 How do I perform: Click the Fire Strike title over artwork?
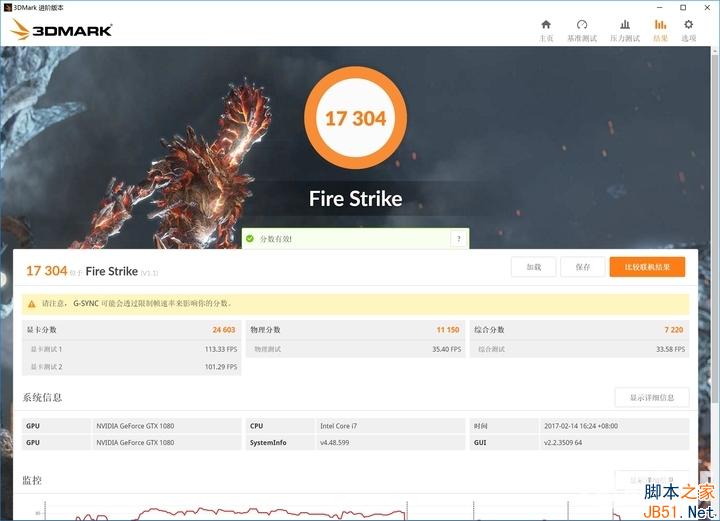[355, 199]
